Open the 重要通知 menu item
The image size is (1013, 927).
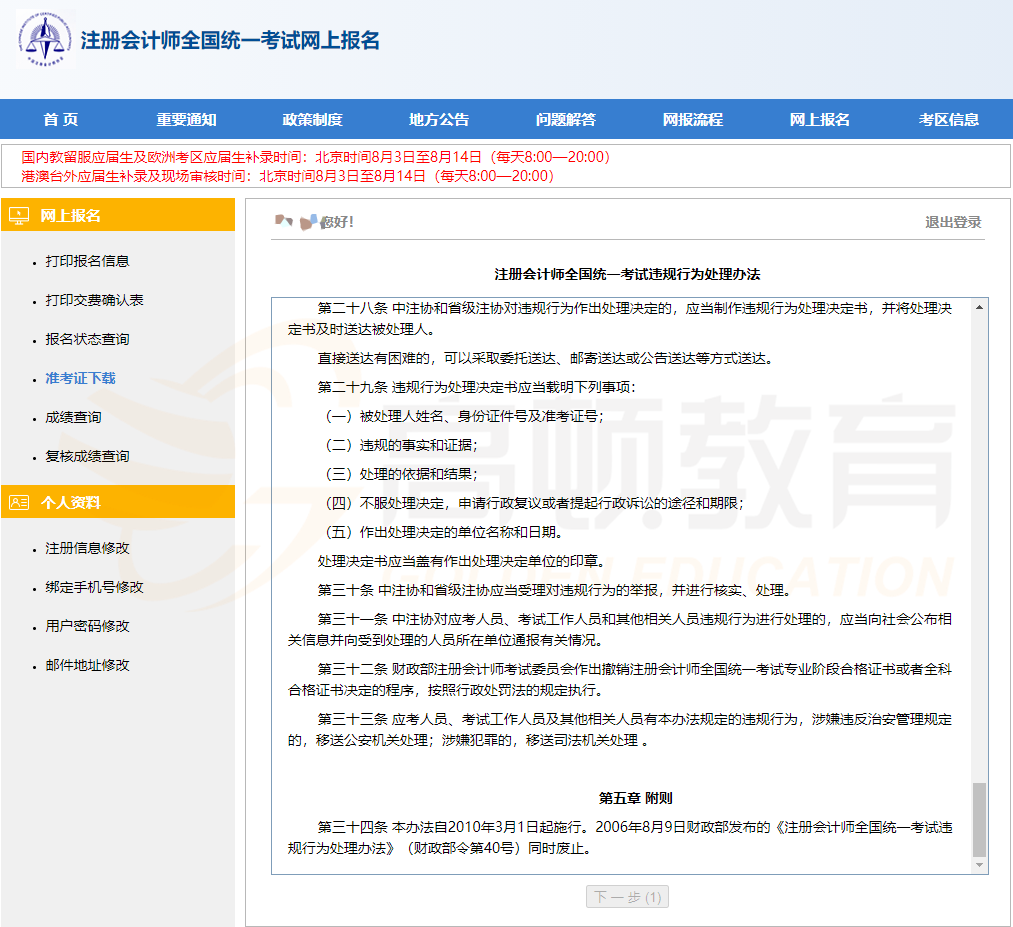tap(186, 120)
